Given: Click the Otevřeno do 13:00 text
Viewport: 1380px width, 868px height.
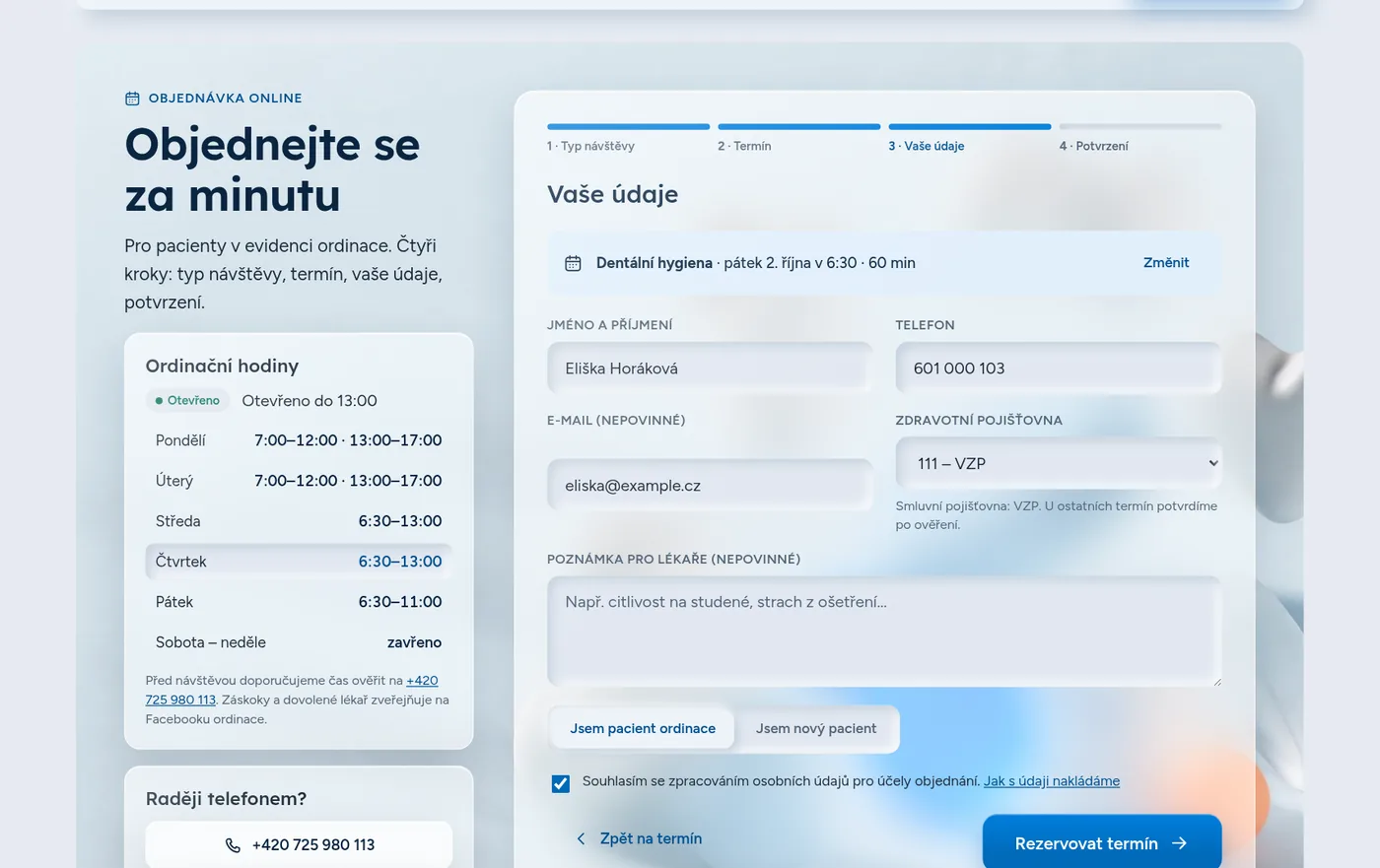Looking at the screenshot, I should [310, 401].
